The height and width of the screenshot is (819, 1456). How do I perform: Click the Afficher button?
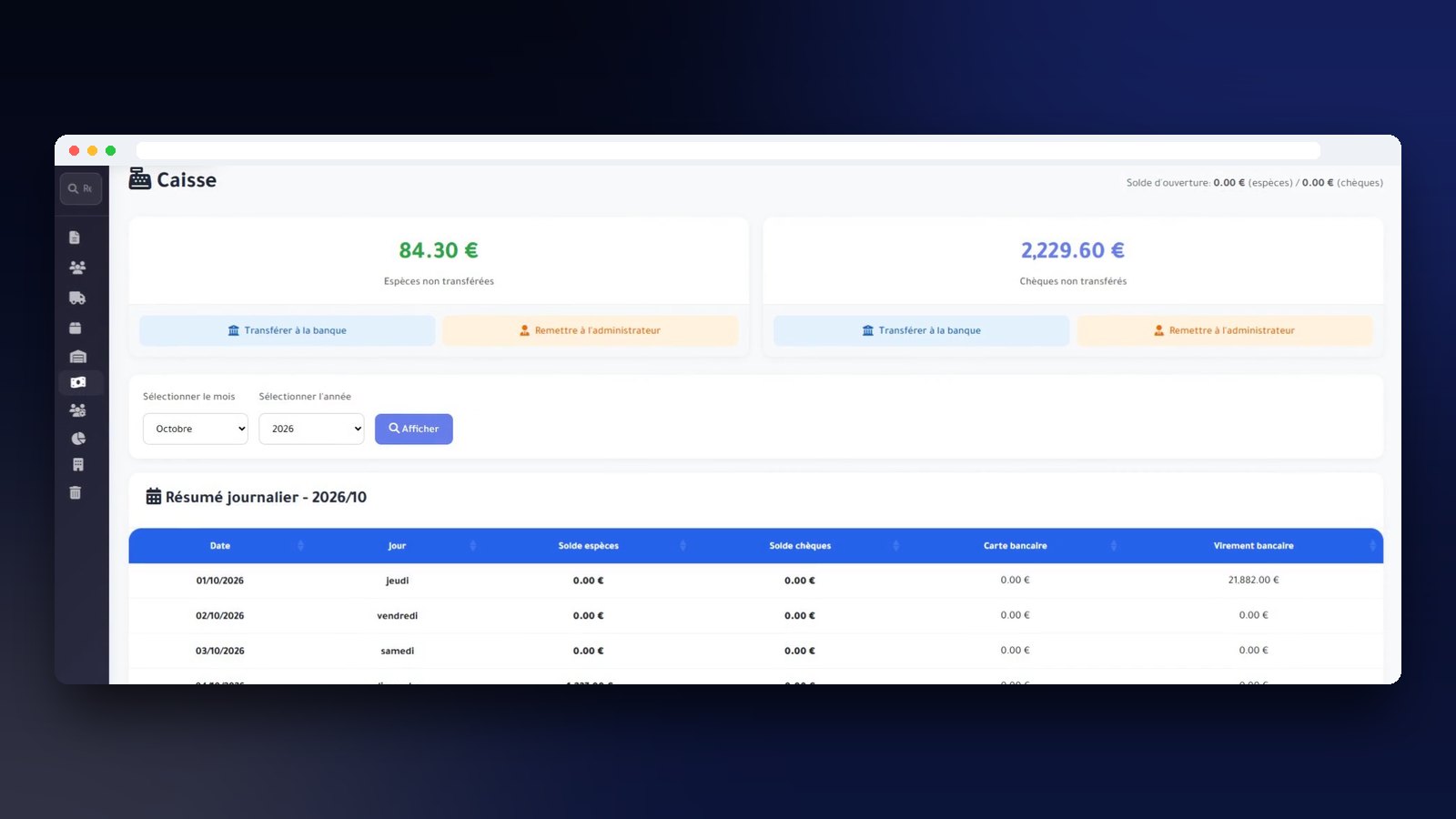pos(414,429)
